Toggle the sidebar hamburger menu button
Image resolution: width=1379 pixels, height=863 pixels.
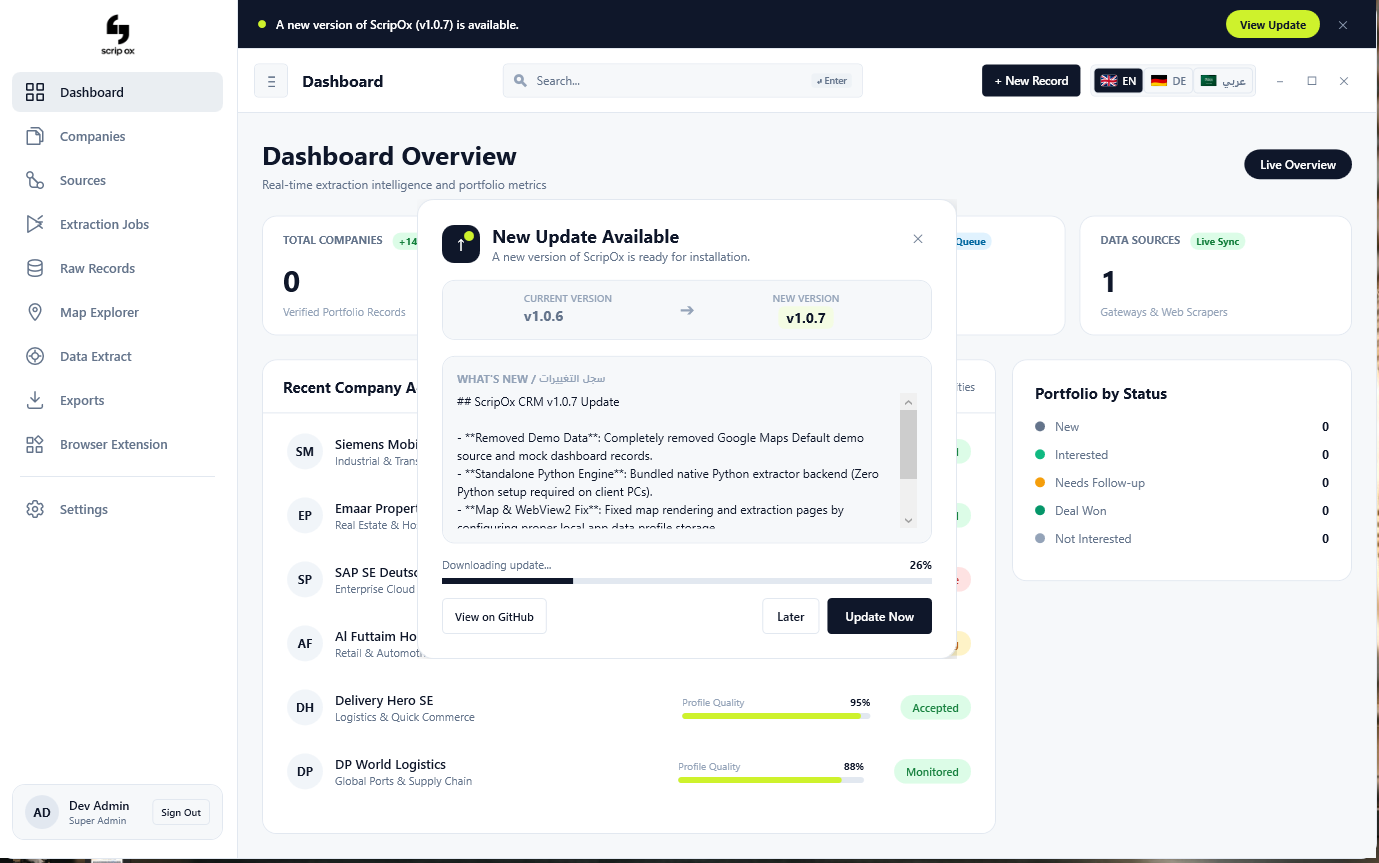pyautogui.click(x=271, y=81)
